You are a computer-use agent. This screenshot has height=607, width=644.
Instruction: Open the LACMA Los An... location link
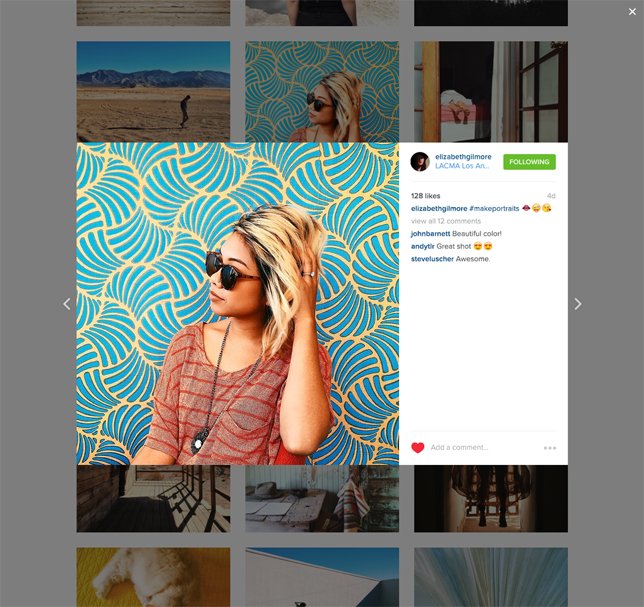(x=462, y=166)
